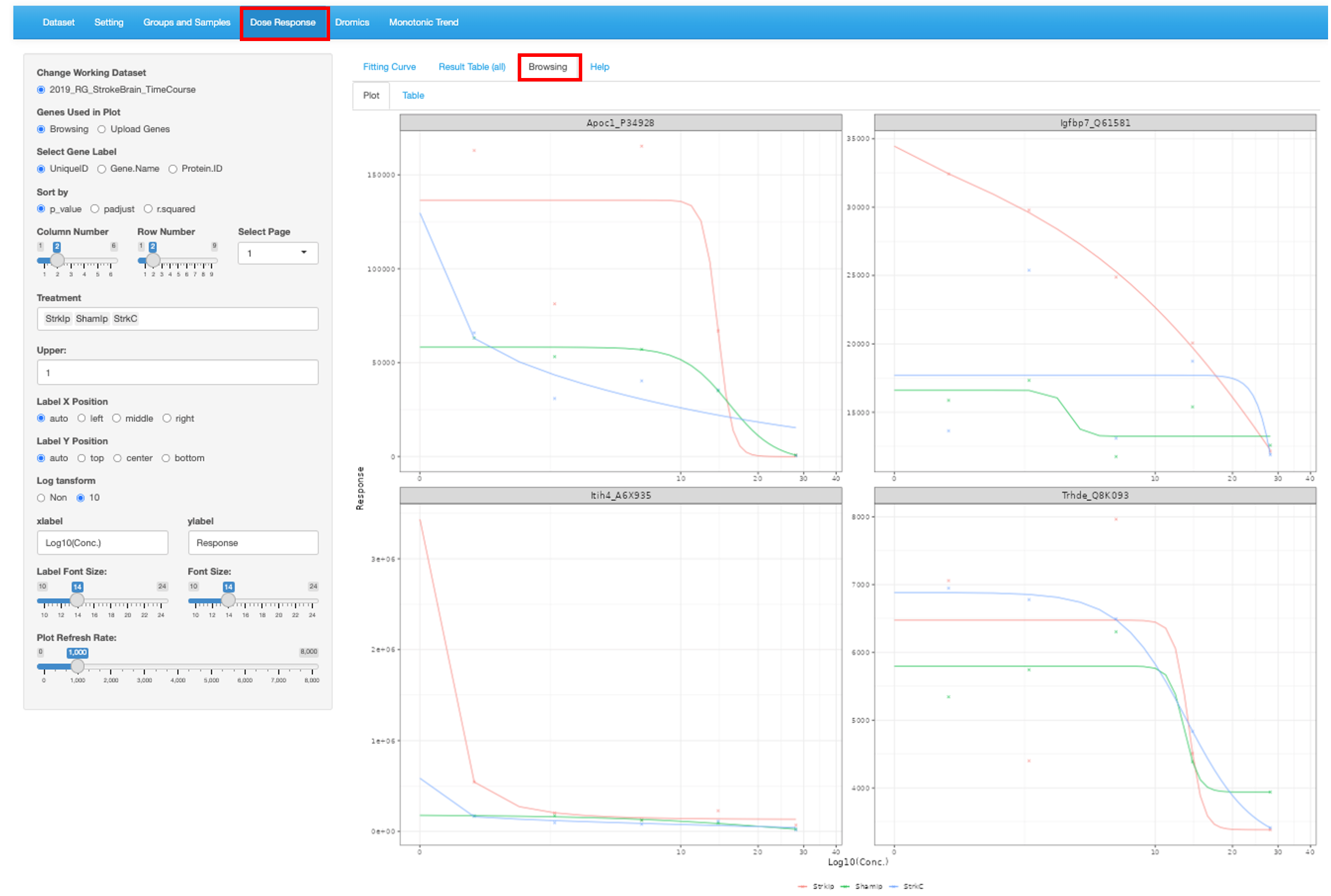Click the StrkIp legend entry

[816, 886]
